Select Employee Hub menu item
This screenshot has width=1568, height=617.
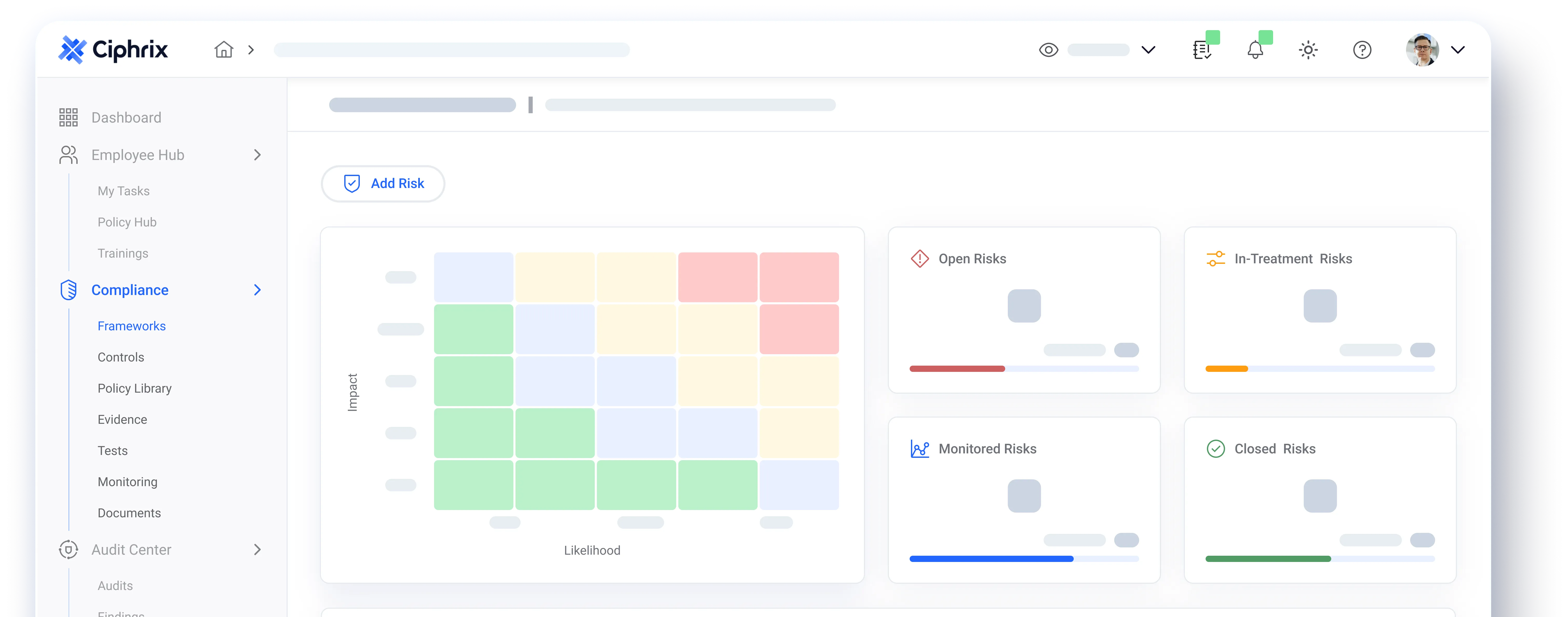[x=138, y=155]
